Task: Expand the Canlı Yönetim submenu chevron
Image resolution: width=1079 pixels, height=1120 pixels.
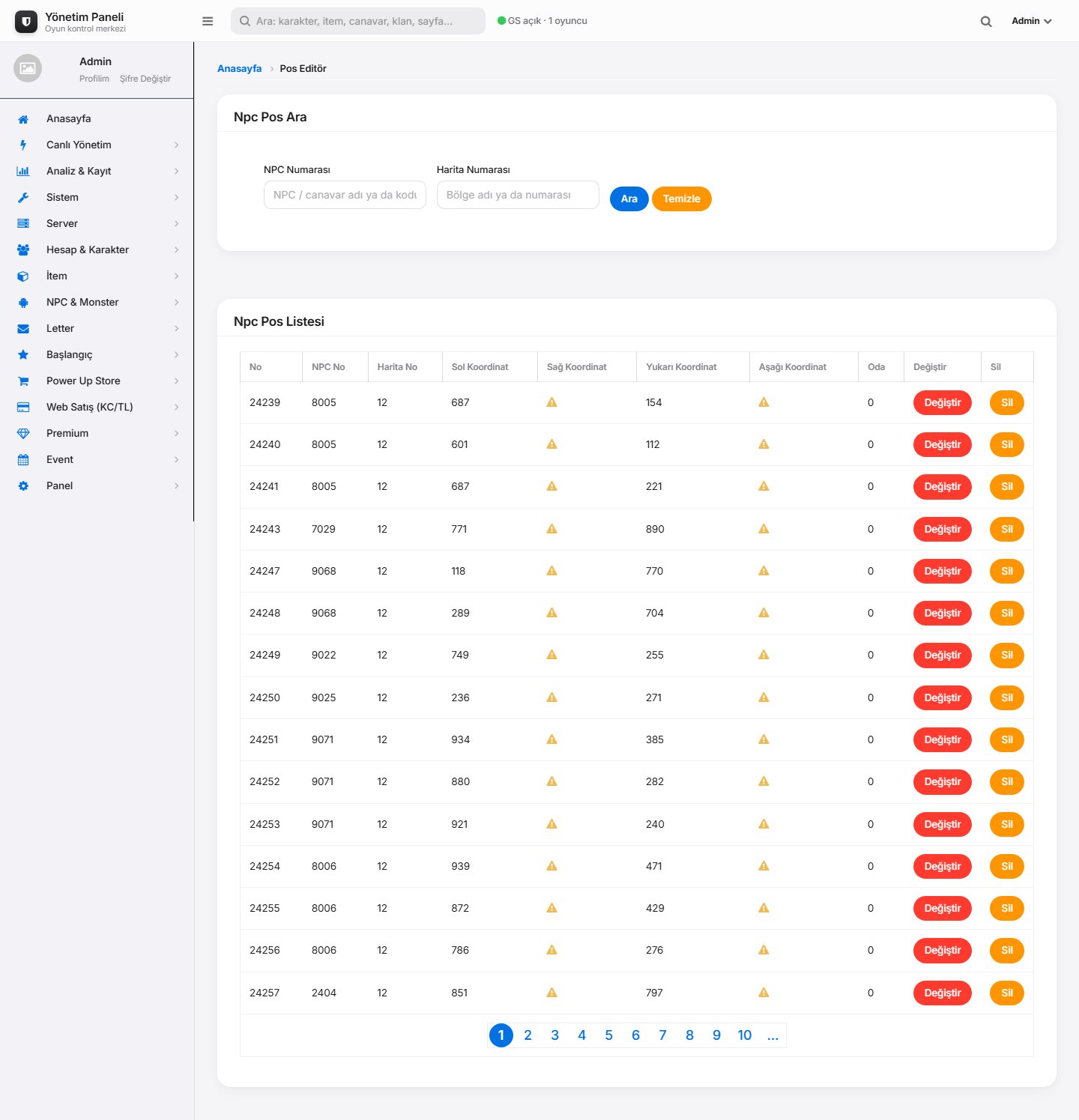Action: coord(177,145)
